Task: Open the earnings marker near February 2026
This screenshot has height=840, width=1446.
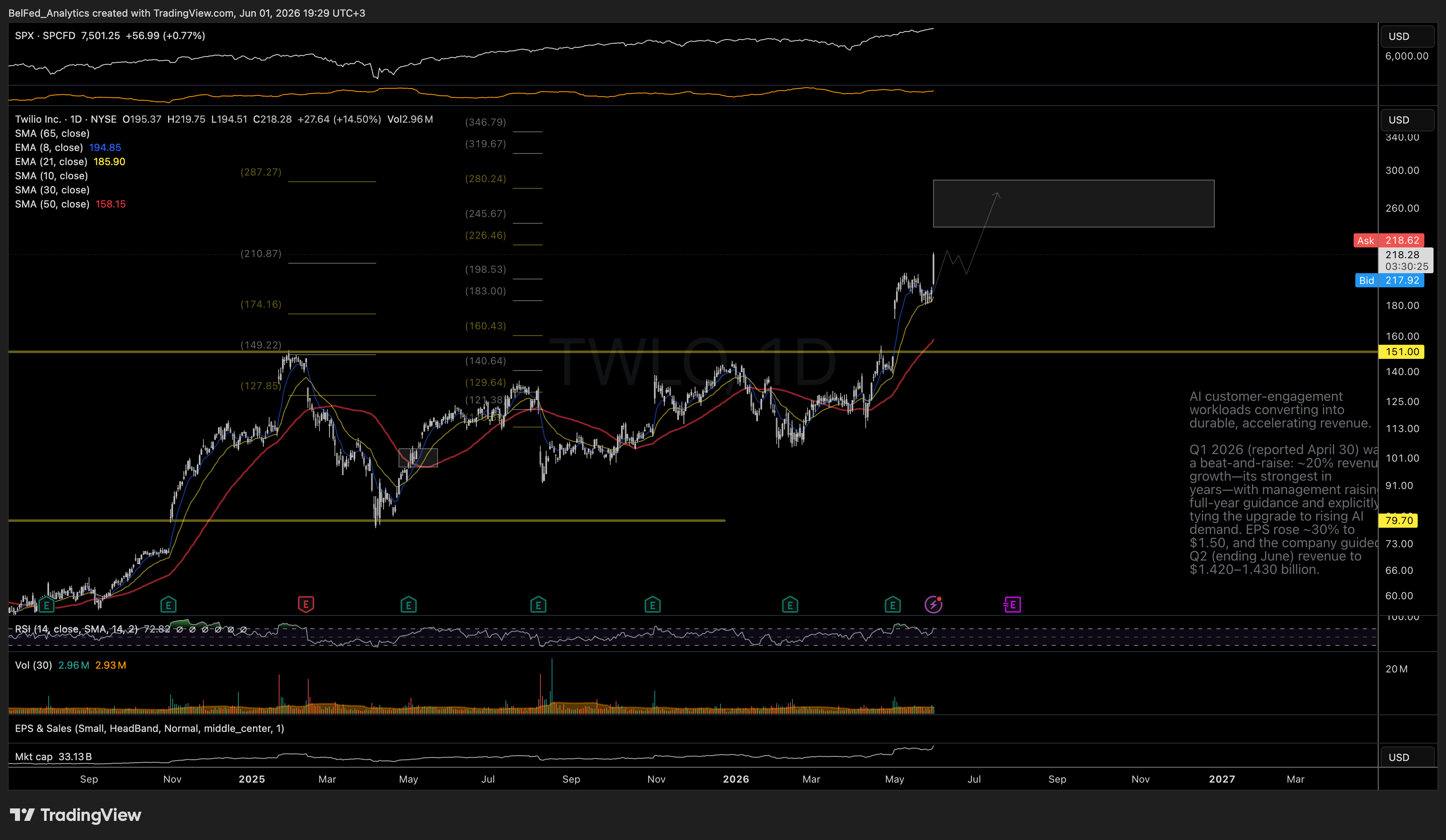Action: click(x=790, y=604)
